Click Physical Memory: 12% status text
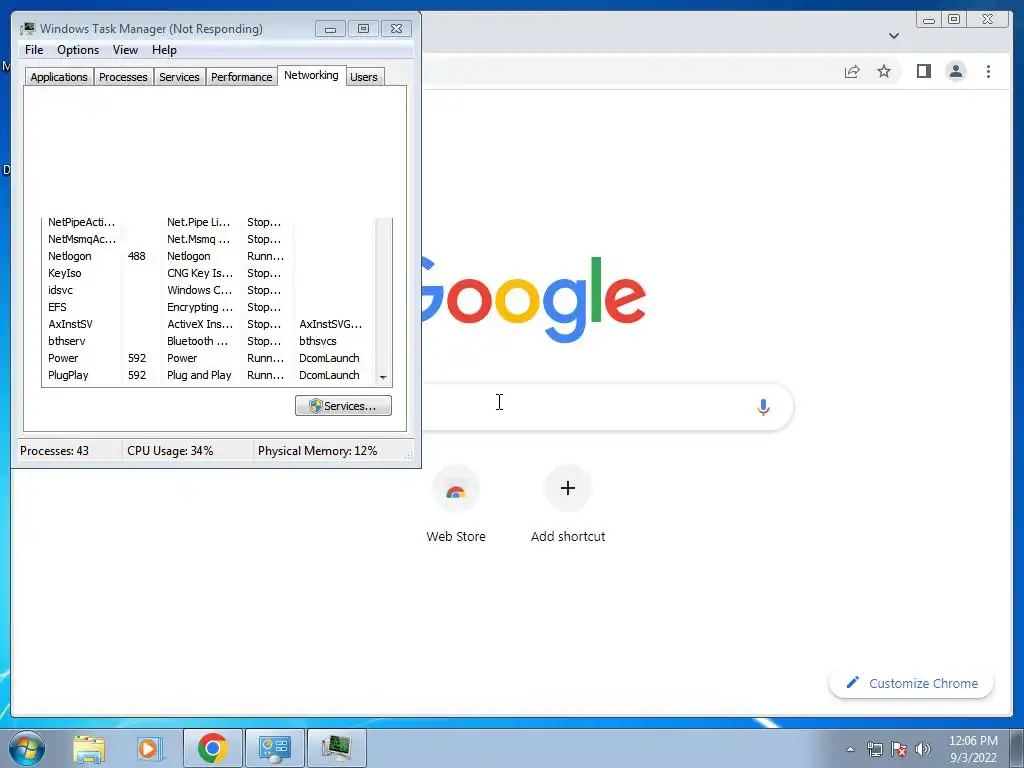This screenshot has width=1024, height=768. (x=317, y=451)
